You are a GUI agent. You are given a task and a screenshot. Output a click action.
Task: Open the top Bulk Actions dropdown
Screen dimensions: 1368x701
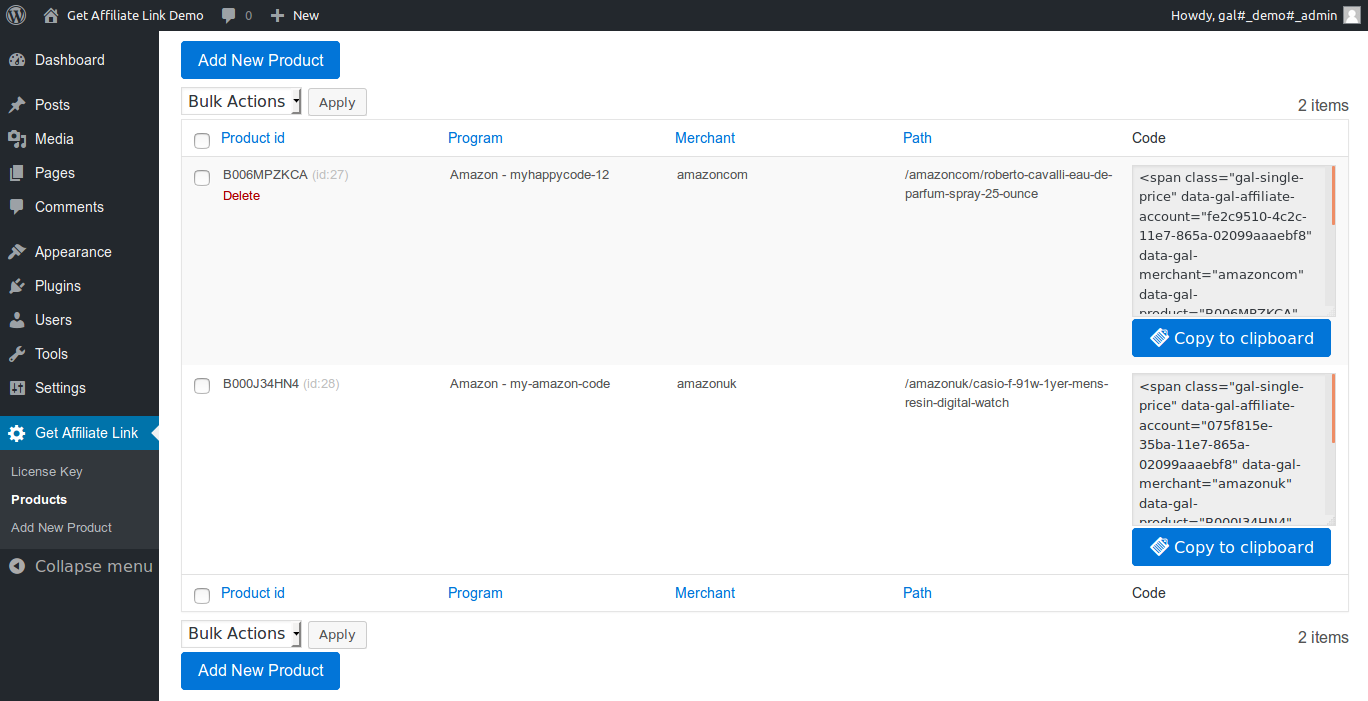point(241,101)
